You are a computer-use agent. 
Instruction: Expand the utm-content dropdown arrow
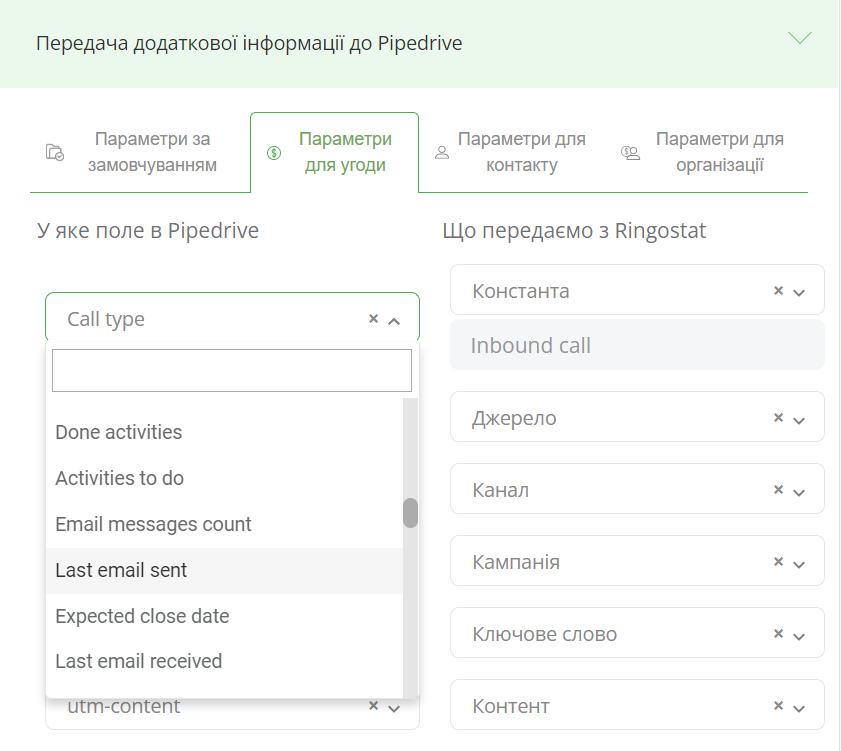[394, 708]
